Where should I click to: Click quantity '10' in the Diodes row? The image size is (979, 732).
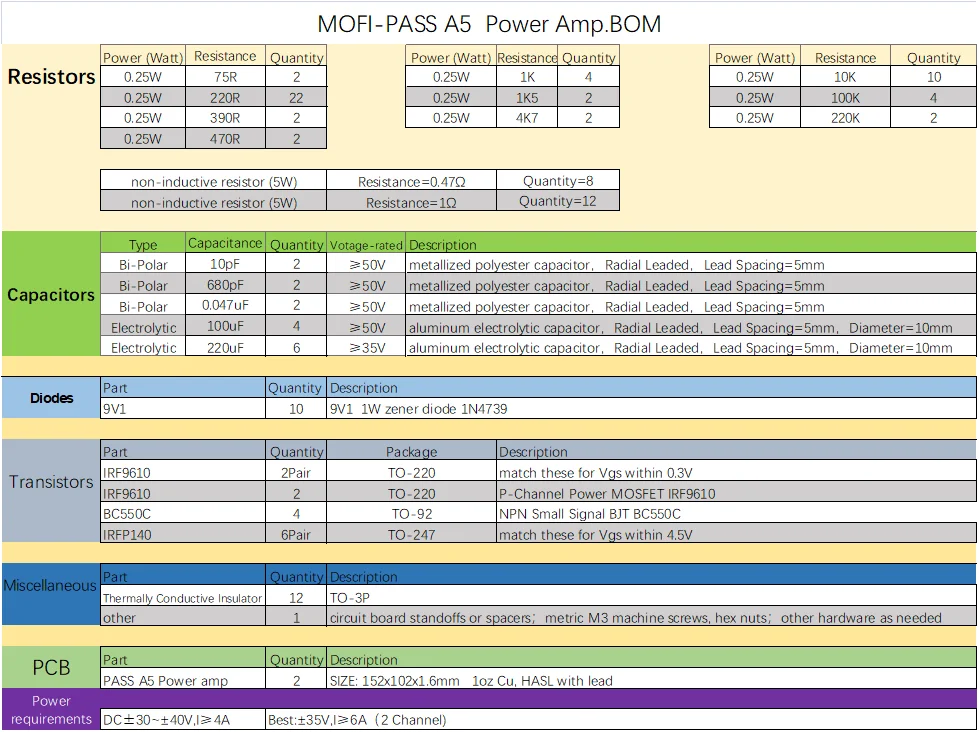[x=296, y=409]
